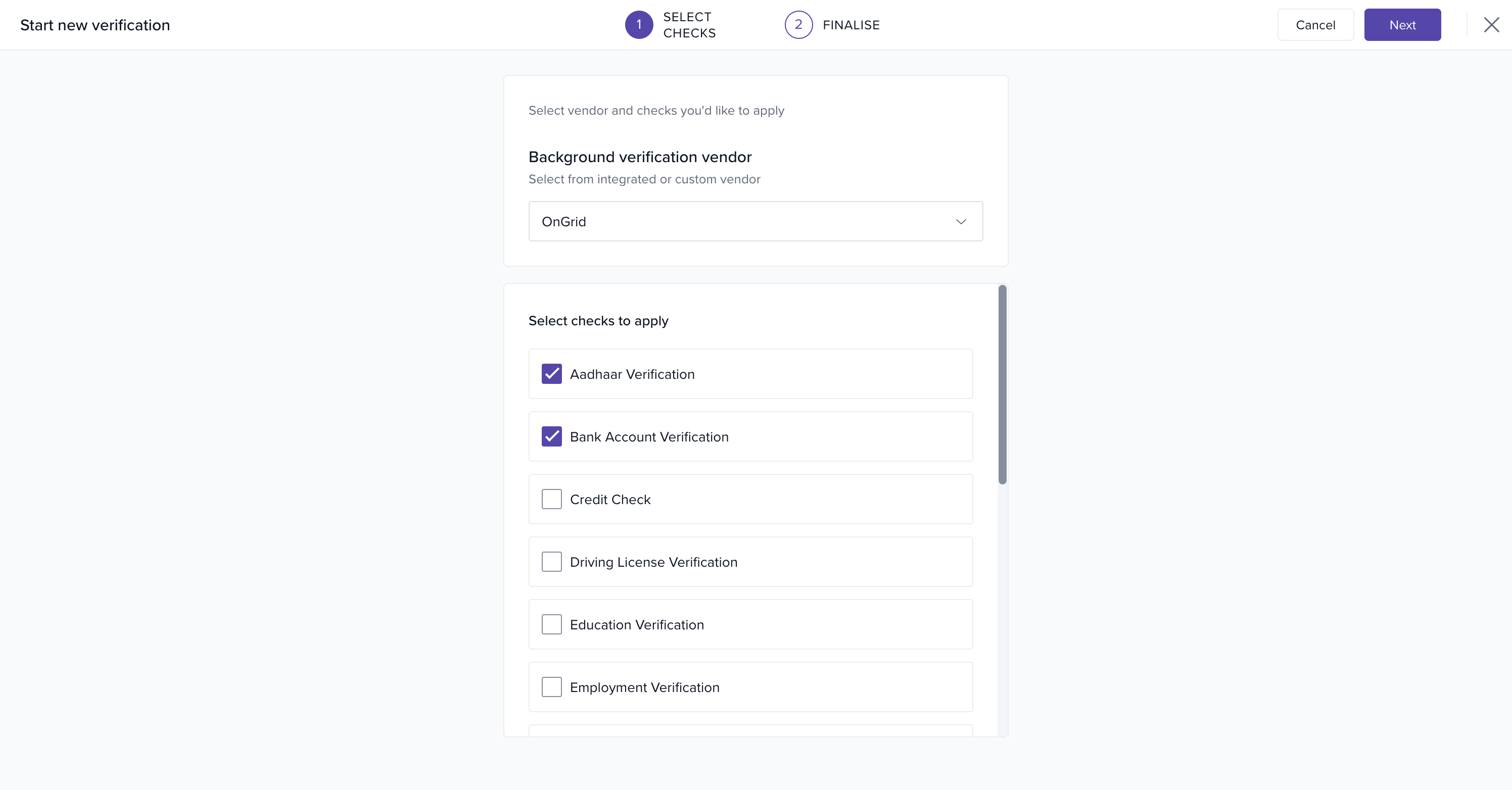The width and height of the screenshot is (1512, 790).
Task: Uncheck Bank Account Verification checkbox
Action: (551, 437)
